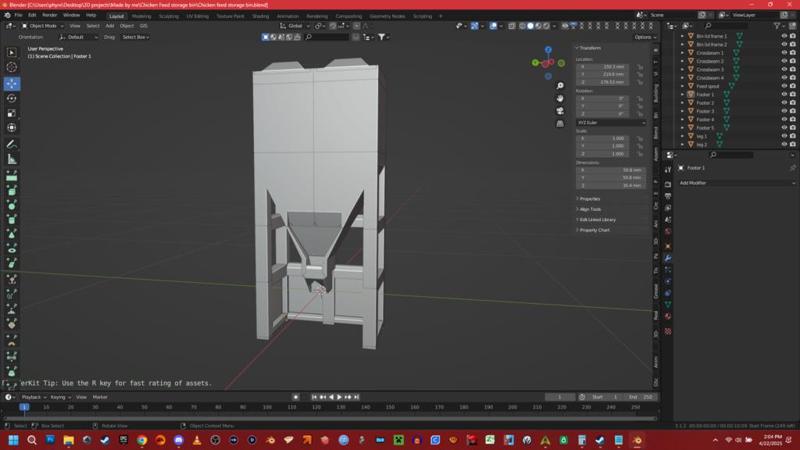Screen dimensions: 800x450
Task: Lock the X location padlock icon
Action: tap(640, 67)
